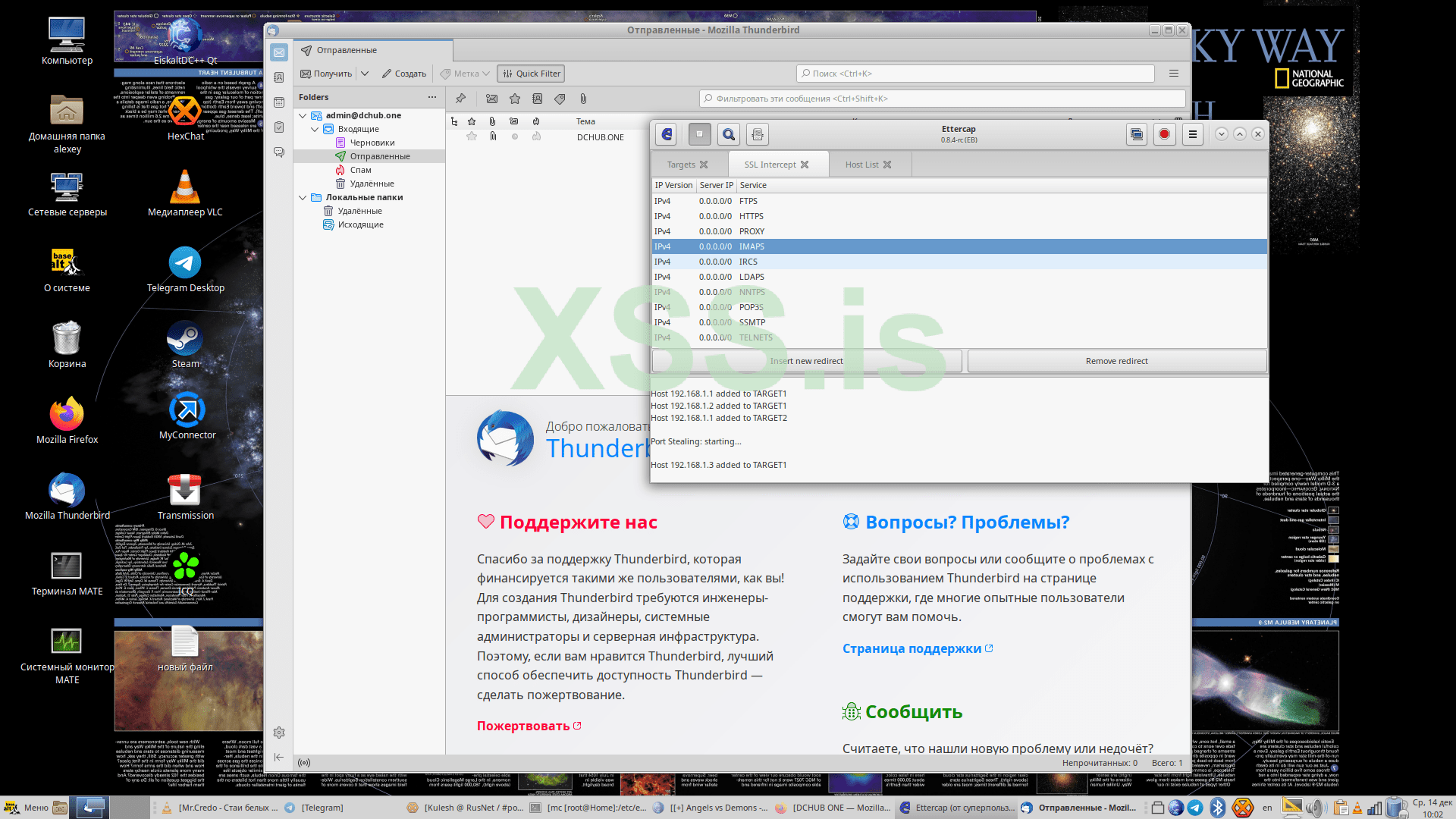
Task: Filter messages with attachments in Quick Filter bar
Action: click(x=583, y=99)
